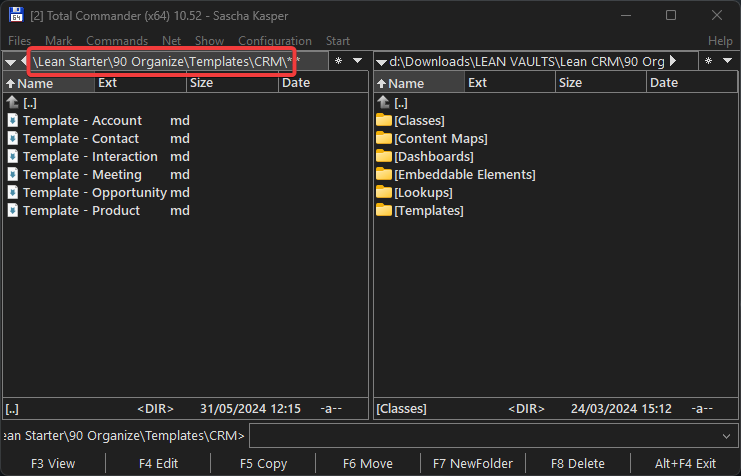This screenshot has width=741, height=476.
Task: Open left panel drive dropdown arrow
Action: (10, 62)
